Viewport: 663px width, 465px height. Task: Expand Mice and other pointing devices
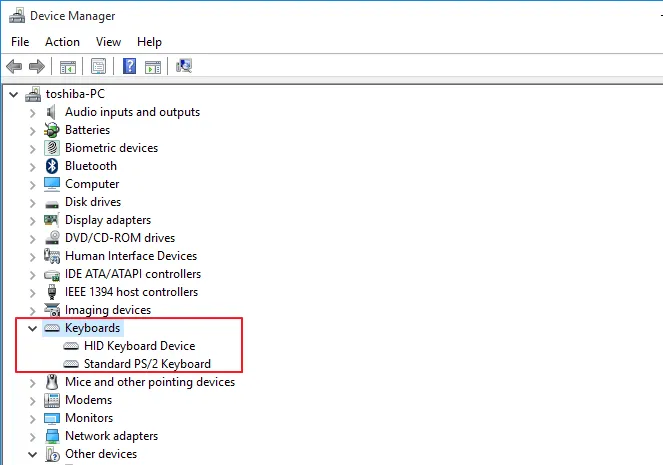32,382
